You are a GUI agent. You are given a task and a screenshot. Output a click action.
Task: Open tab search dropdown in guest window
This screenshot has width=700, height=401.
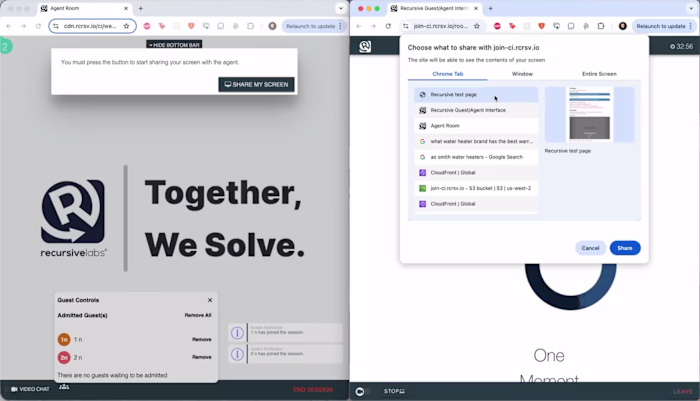691,8
